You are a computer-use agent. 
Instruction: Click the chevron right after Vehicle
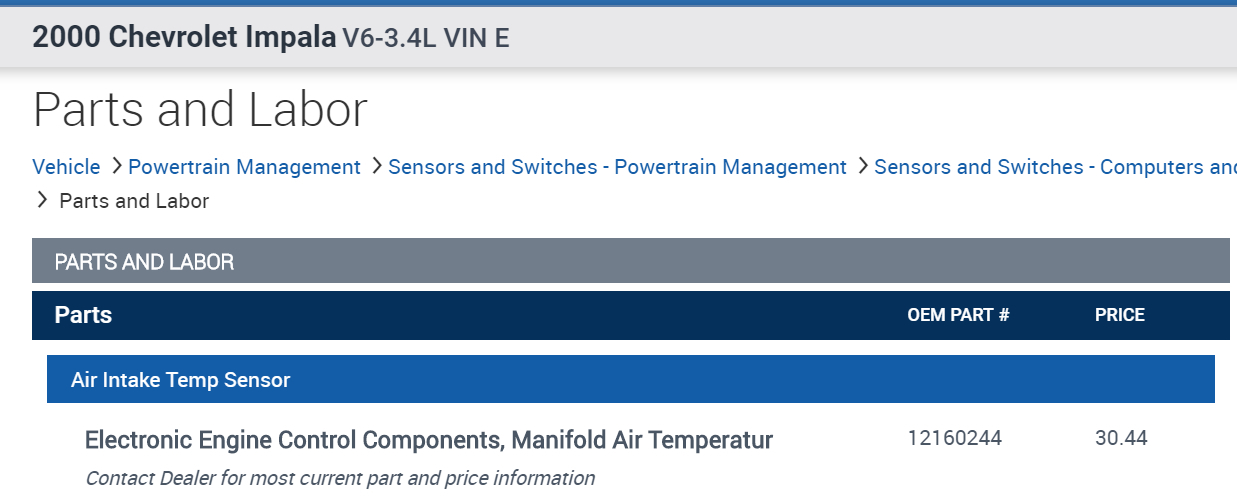coord(116,166)
